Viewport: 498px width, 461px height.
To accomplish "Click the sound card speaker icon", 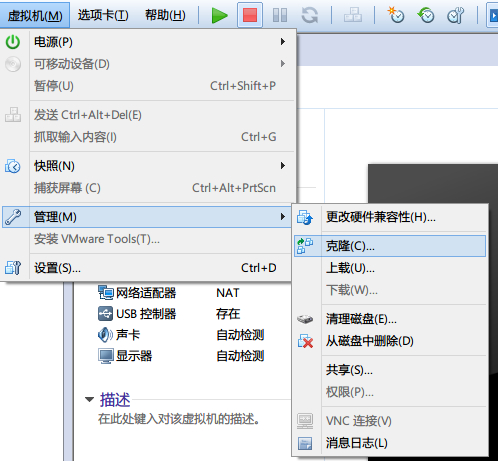I will [x=105, y=335].
